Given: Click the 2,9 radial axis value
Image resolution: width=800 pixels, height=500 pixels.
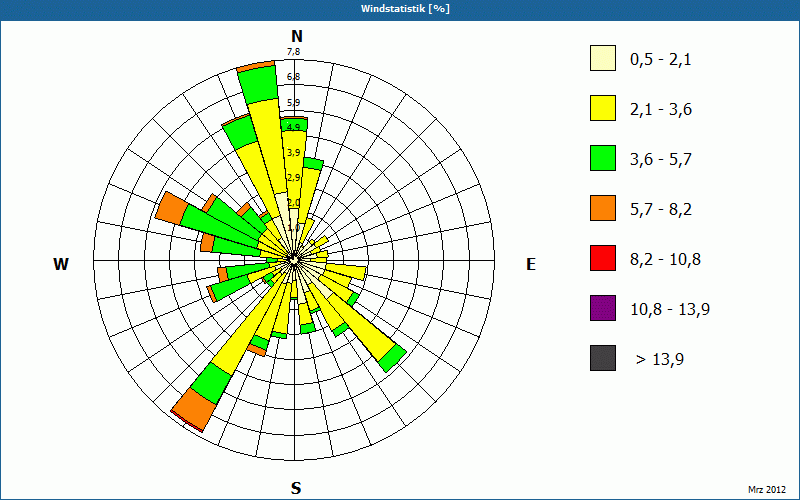Looking at the screenshot, I should point(293,178).
